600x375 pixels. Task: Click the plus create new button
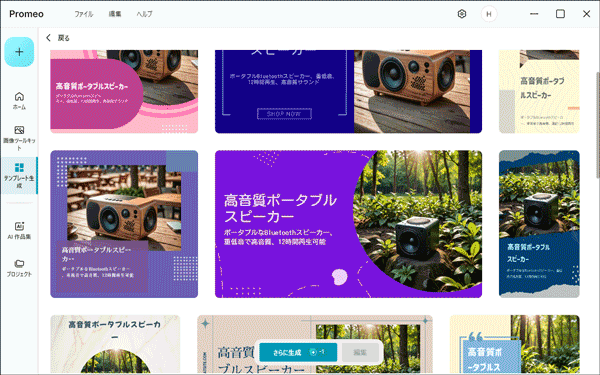[x=19, y=52]
